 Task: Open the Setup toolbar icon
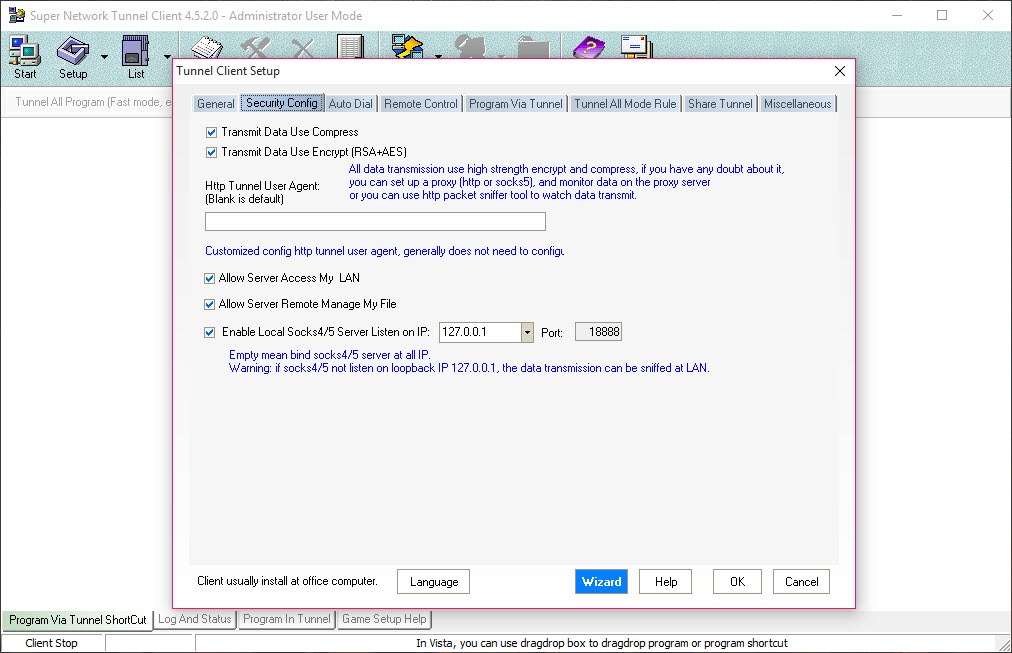tap(73, 57)
